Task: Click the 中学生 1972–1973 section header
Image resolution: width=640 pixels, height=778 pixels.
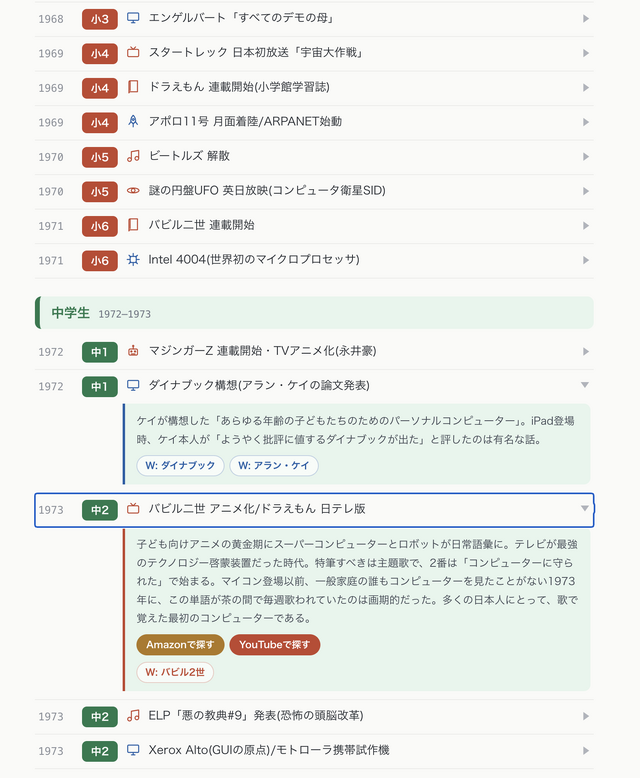Action: 314,313
